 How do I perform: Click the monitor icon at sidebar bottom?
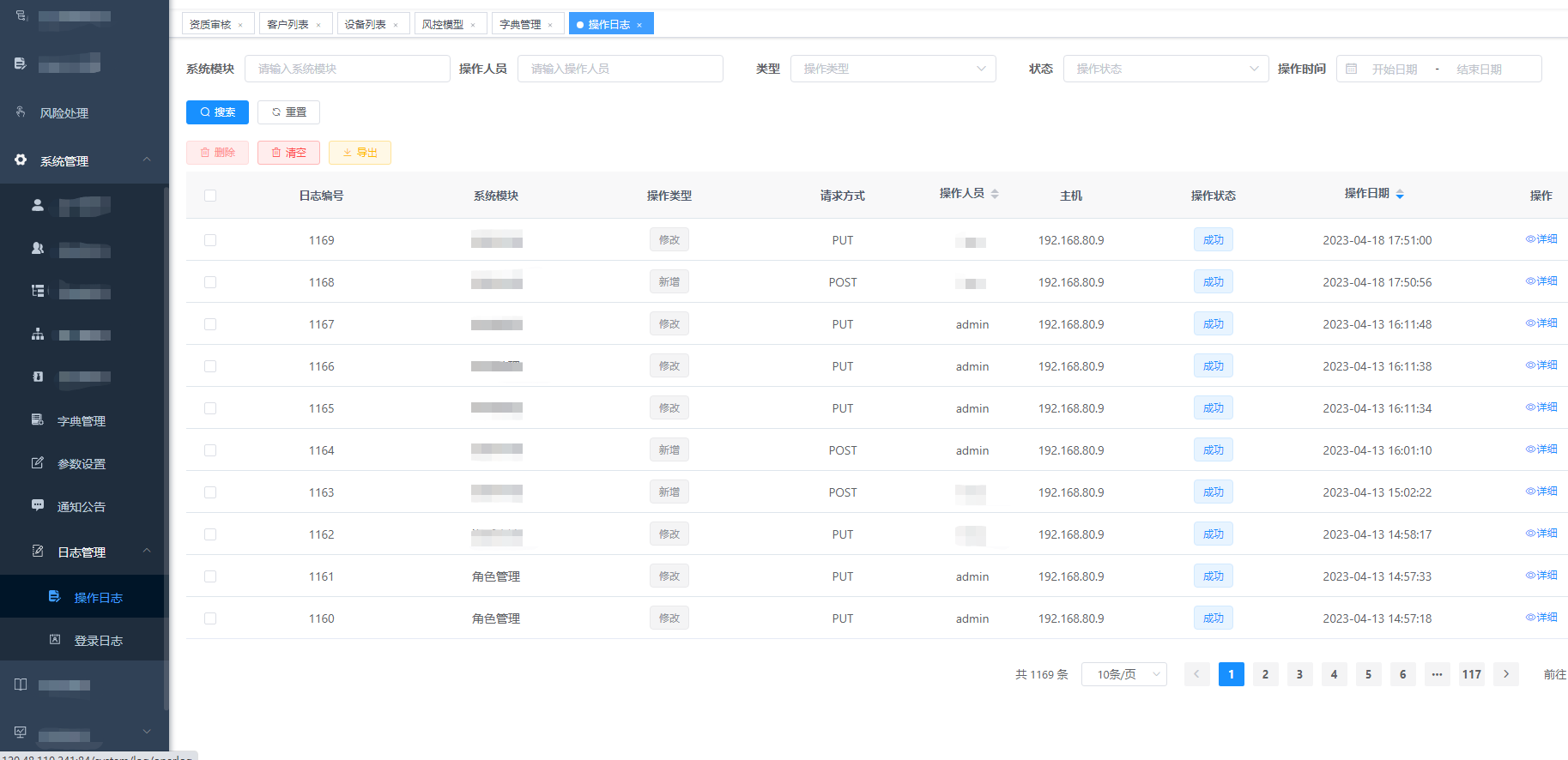click(21, 732)
